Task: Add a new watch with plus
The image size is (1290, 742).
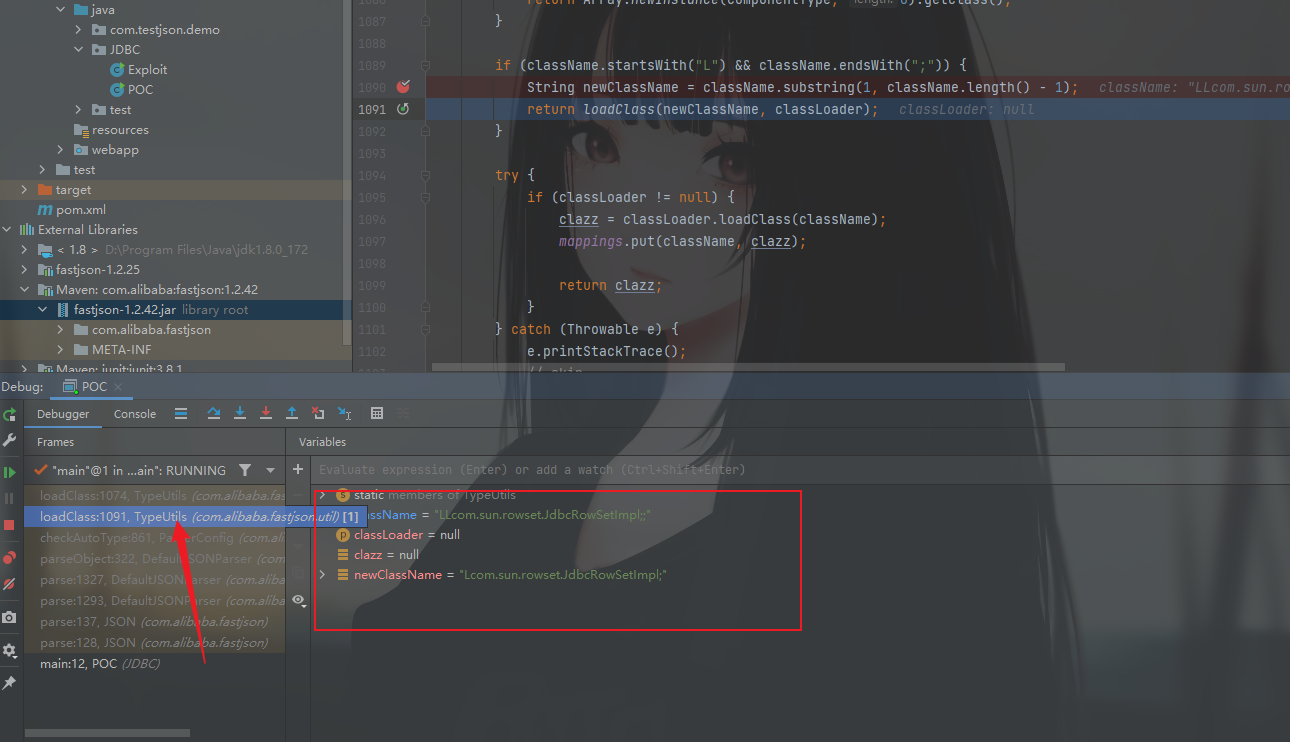Action: (x=298, y=469)
